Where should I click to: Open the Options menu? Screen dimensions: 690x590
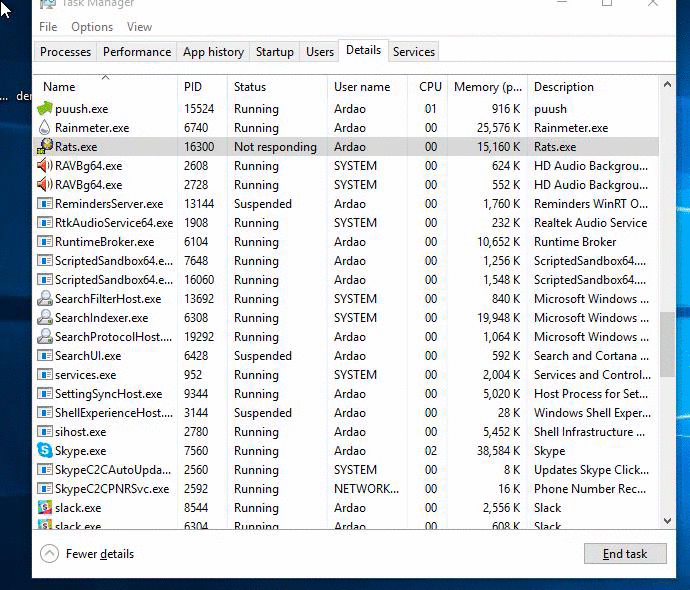coord(92,27)
